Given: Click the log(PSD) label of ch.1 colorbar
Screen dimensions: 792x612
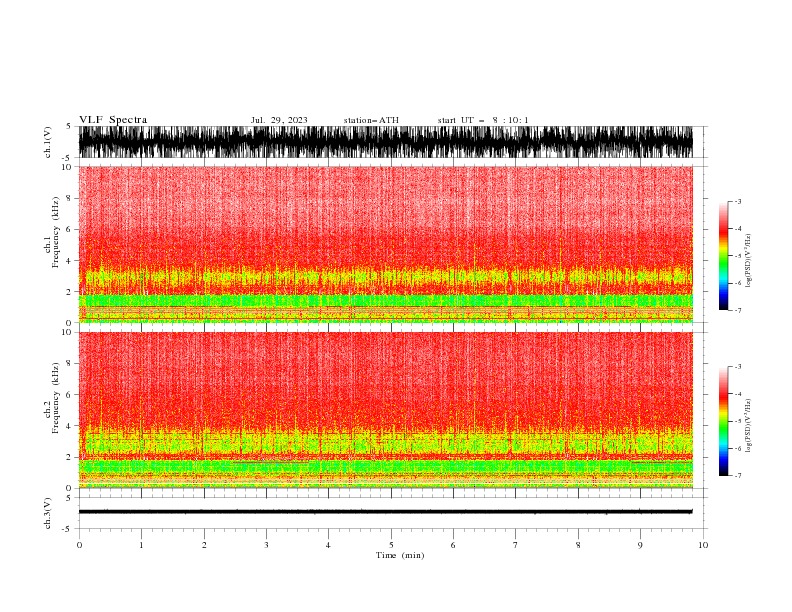Looking at the screenshot, I should click(749, 261).
